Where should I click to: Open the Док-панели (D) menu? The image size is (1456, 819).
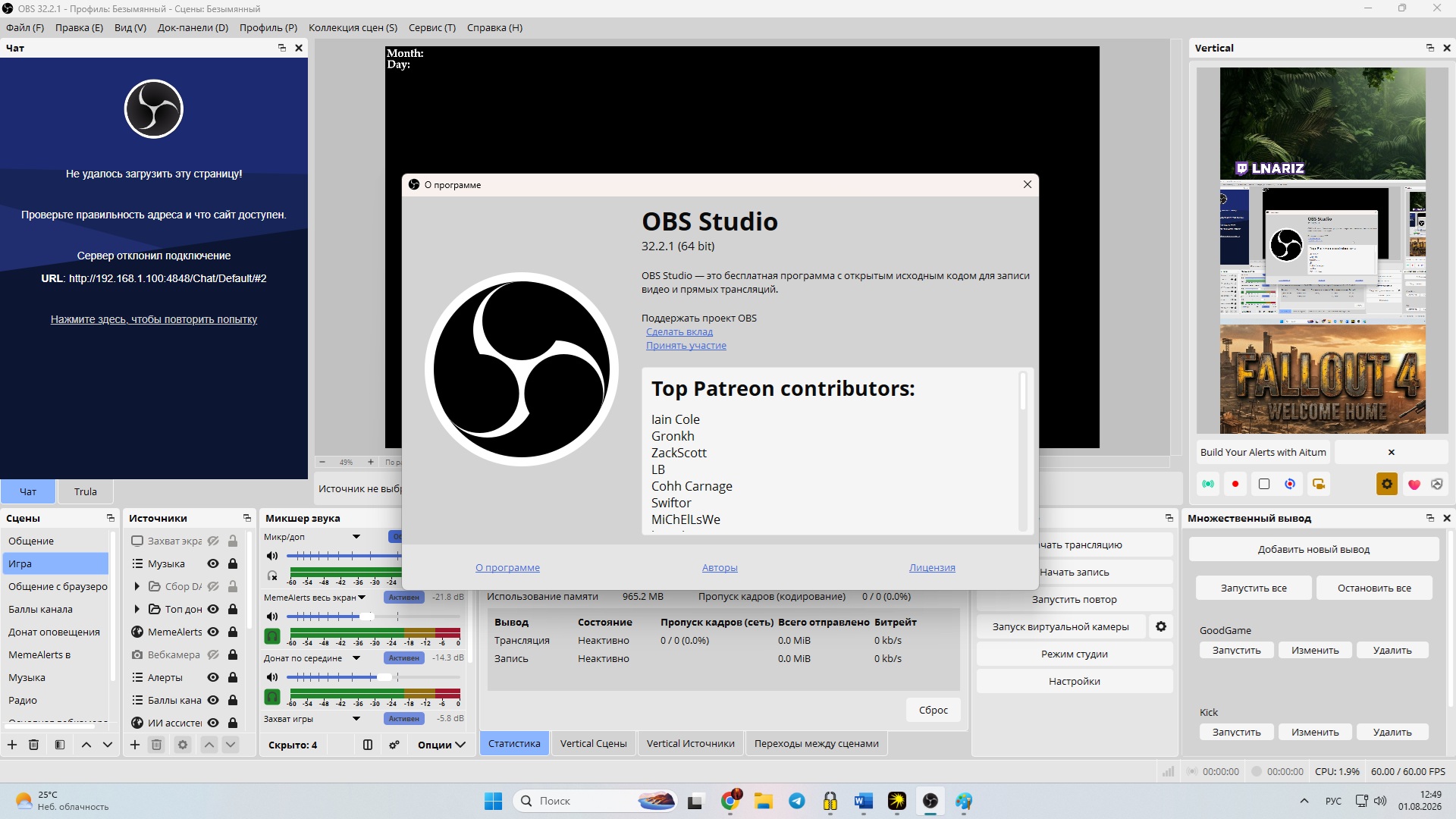pyautogui.click(x=193, y=27)
